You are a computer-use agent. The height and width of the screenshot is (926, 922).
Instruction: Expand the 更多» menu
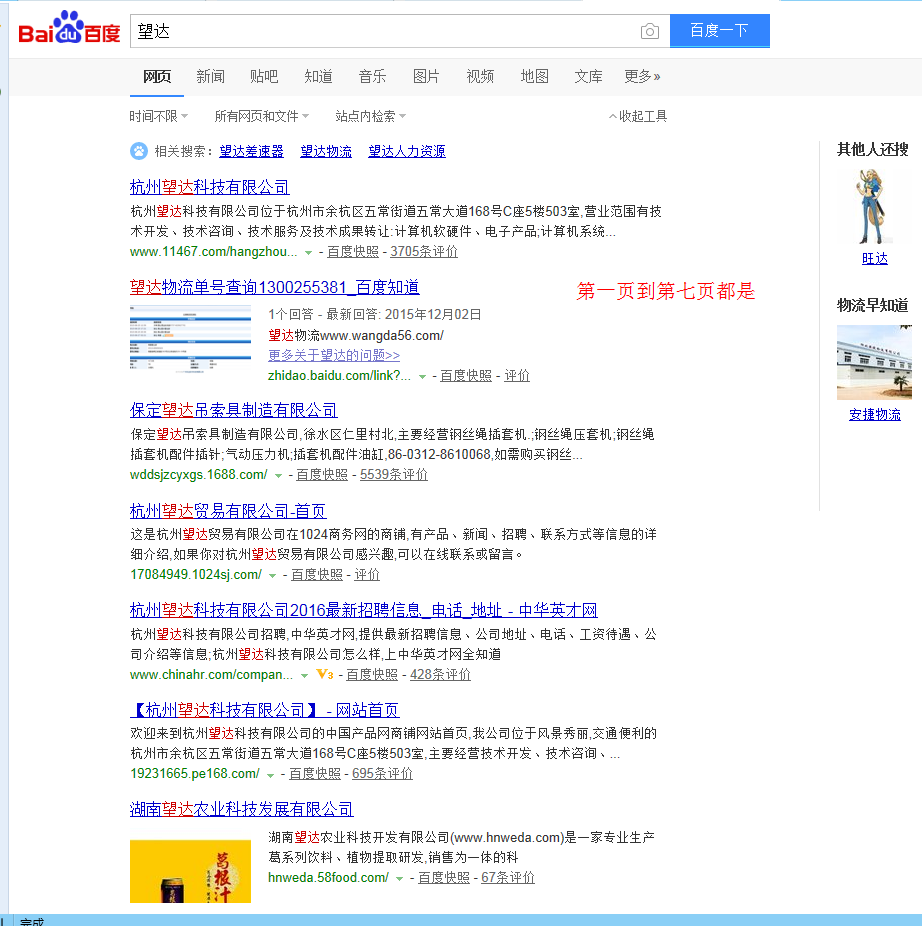coord(642,77)
